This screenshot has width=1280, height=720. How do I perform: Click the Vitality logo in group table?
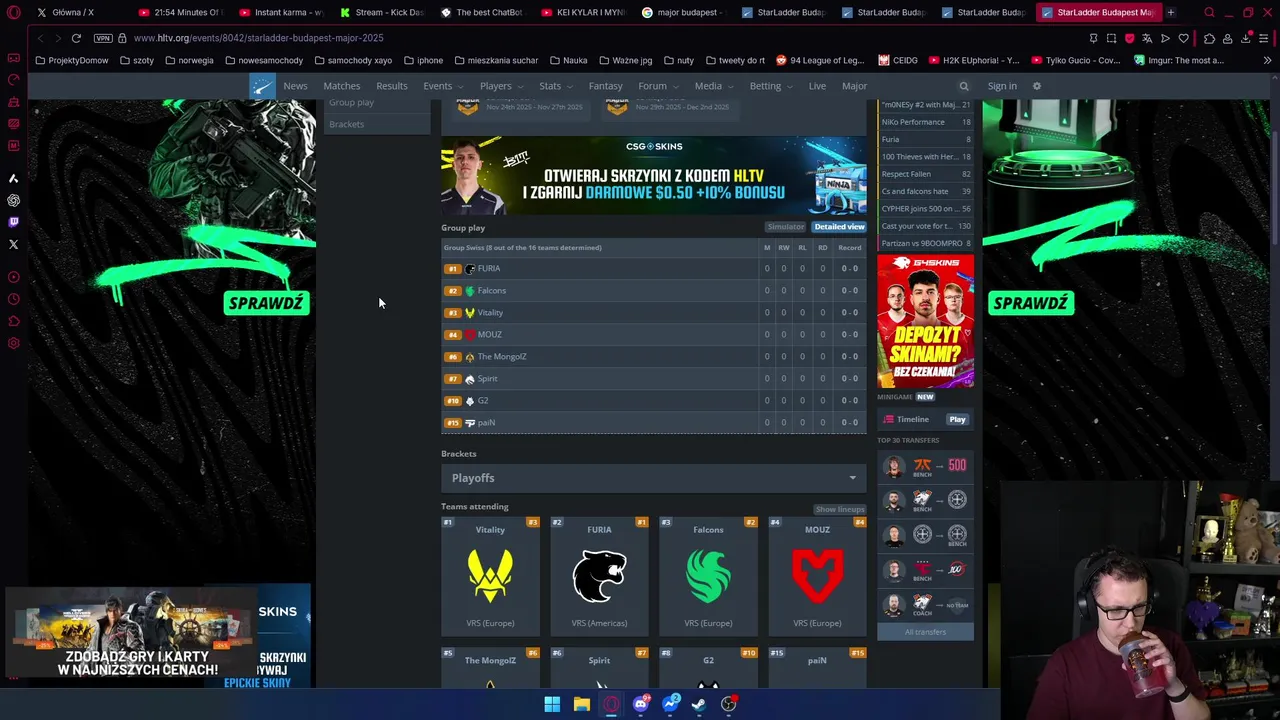[x=470, y=313]
